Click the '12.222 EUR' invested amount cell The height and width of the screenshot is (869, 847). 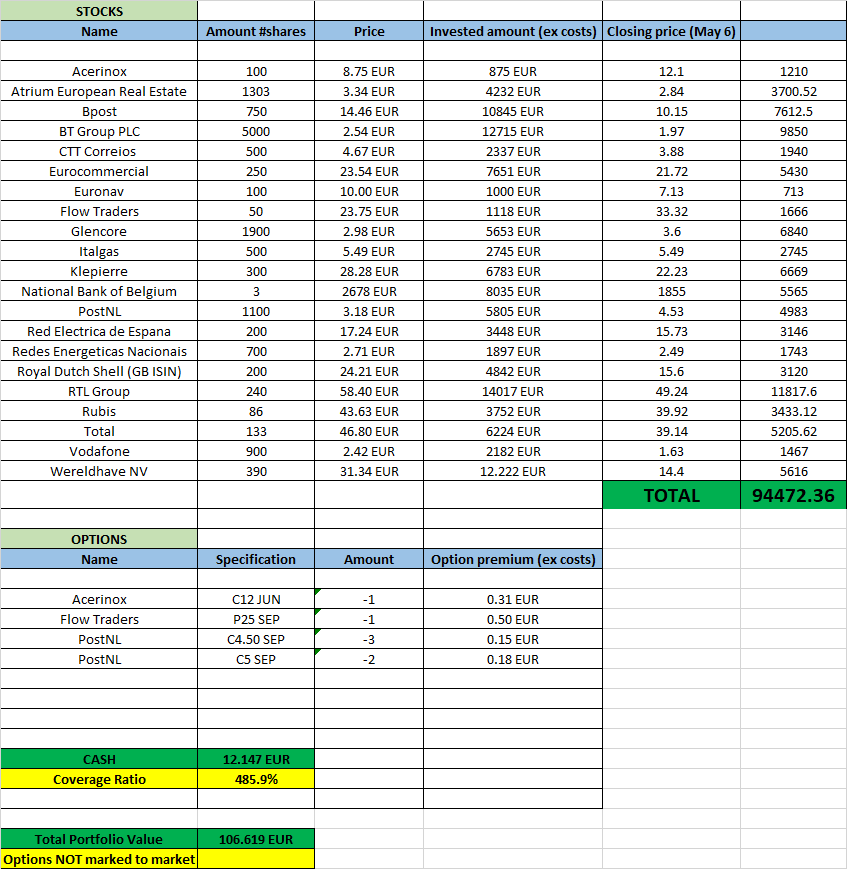click(513, 470)
